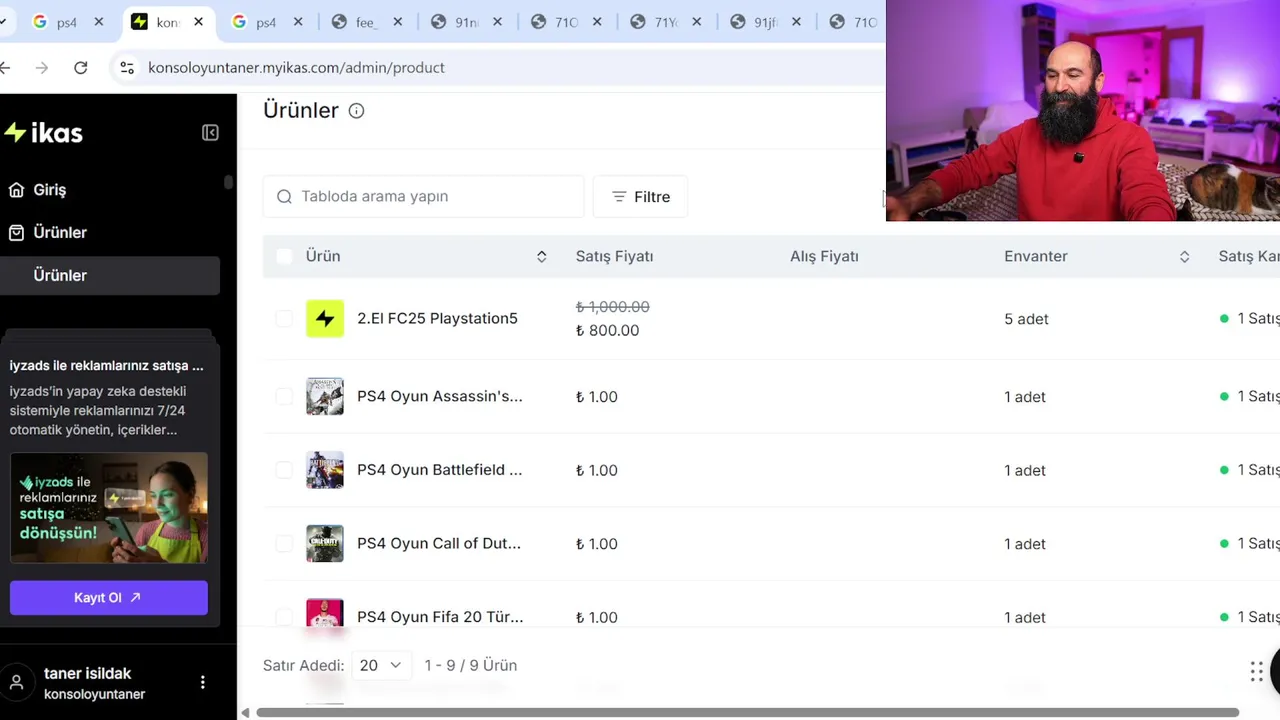This screenshot has width=1280, height=720.
Task: Click the browser back arrow
Action: [x=6, y=68]
